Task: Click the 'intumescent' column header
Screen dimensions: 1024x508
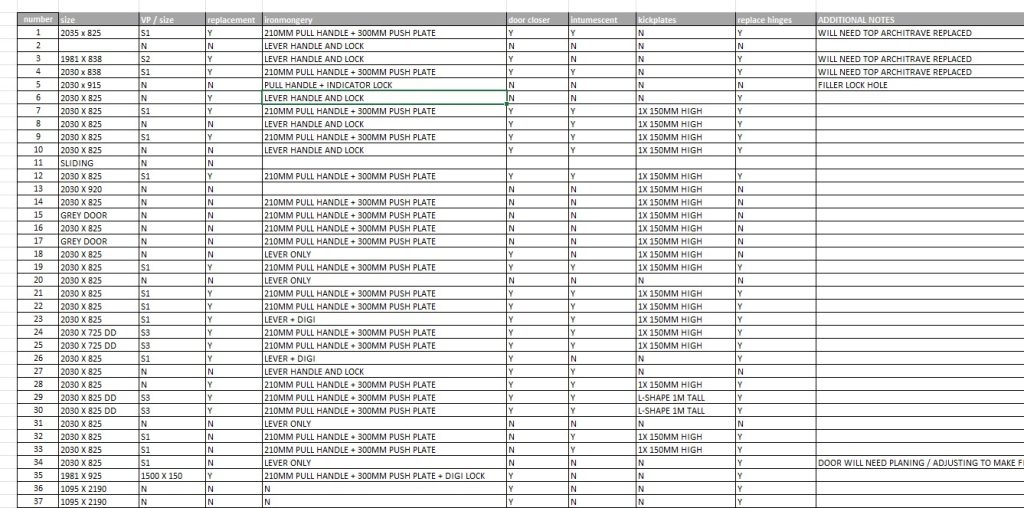Action: click(600, 20)
